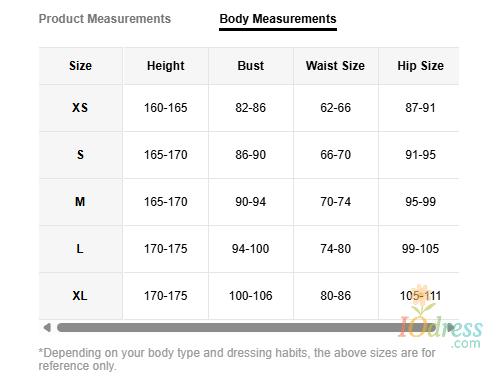Click the Hip Size column header

[420, 66]
